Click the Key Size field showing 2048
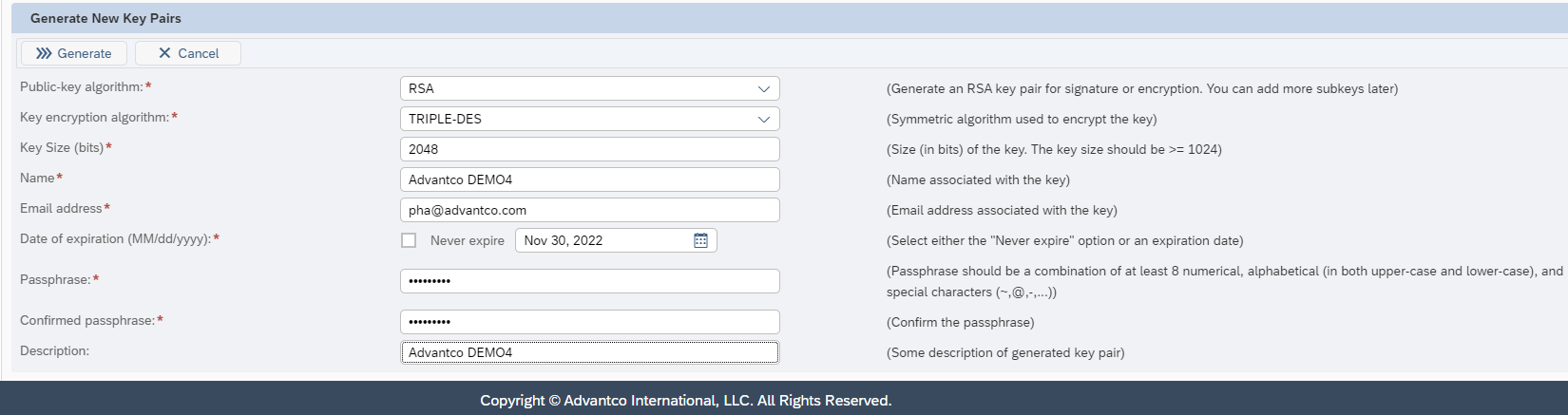 point(589,149)
